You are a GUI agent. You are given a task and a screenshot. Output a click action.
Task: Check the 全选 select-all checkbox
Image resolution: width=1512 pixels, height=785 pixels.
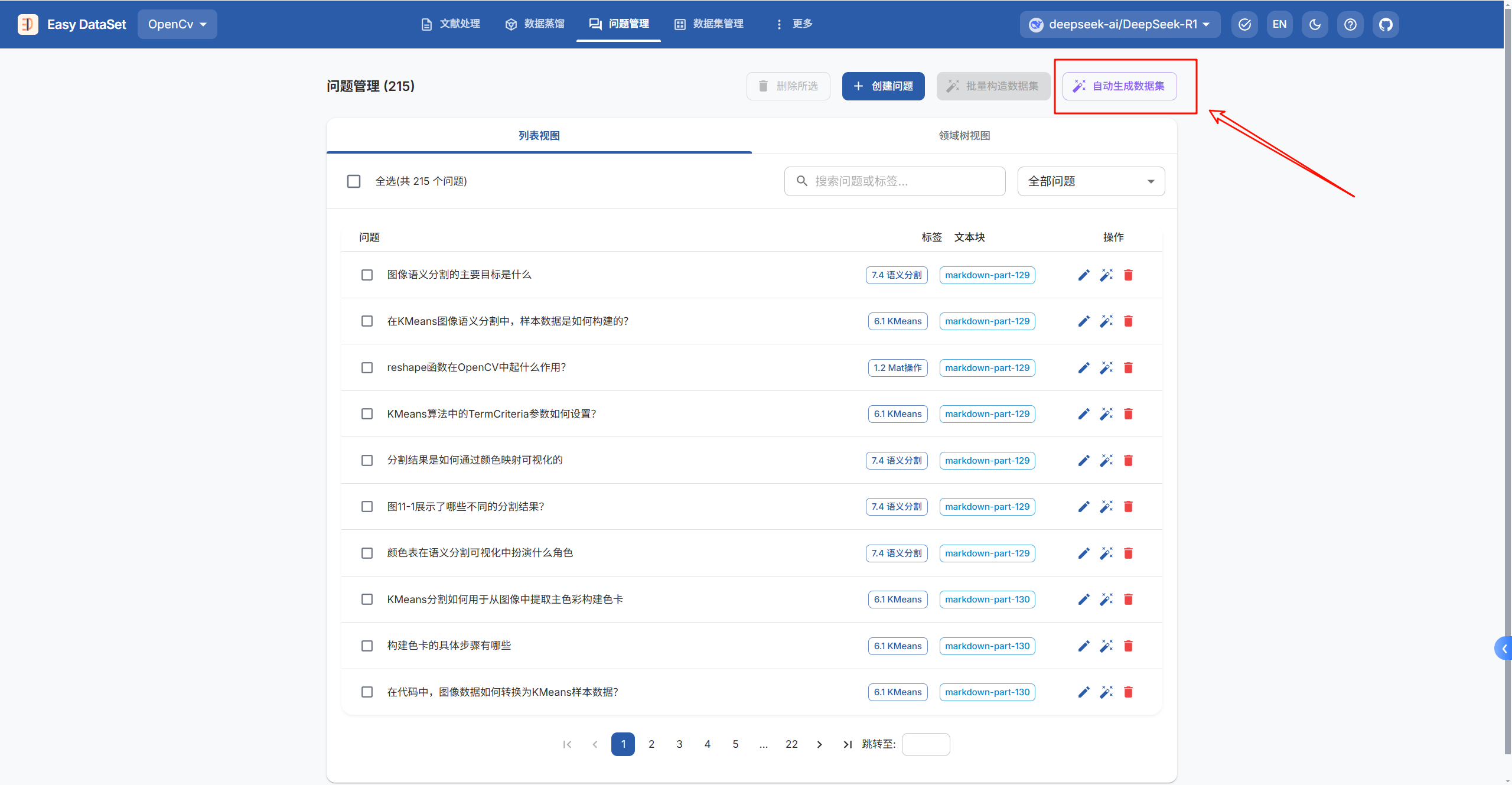(x=354, y=181)
